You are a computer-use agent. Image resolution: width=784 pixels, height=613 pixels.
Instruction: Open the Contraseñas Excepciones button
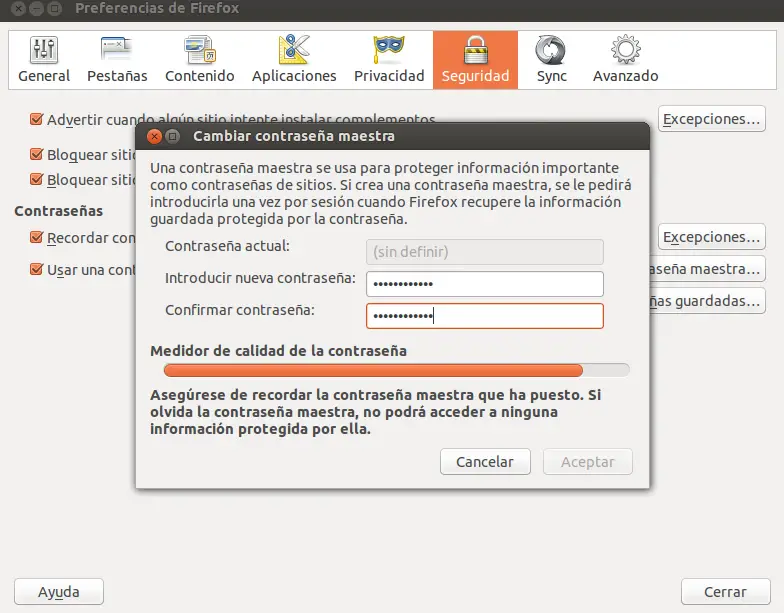712,237
